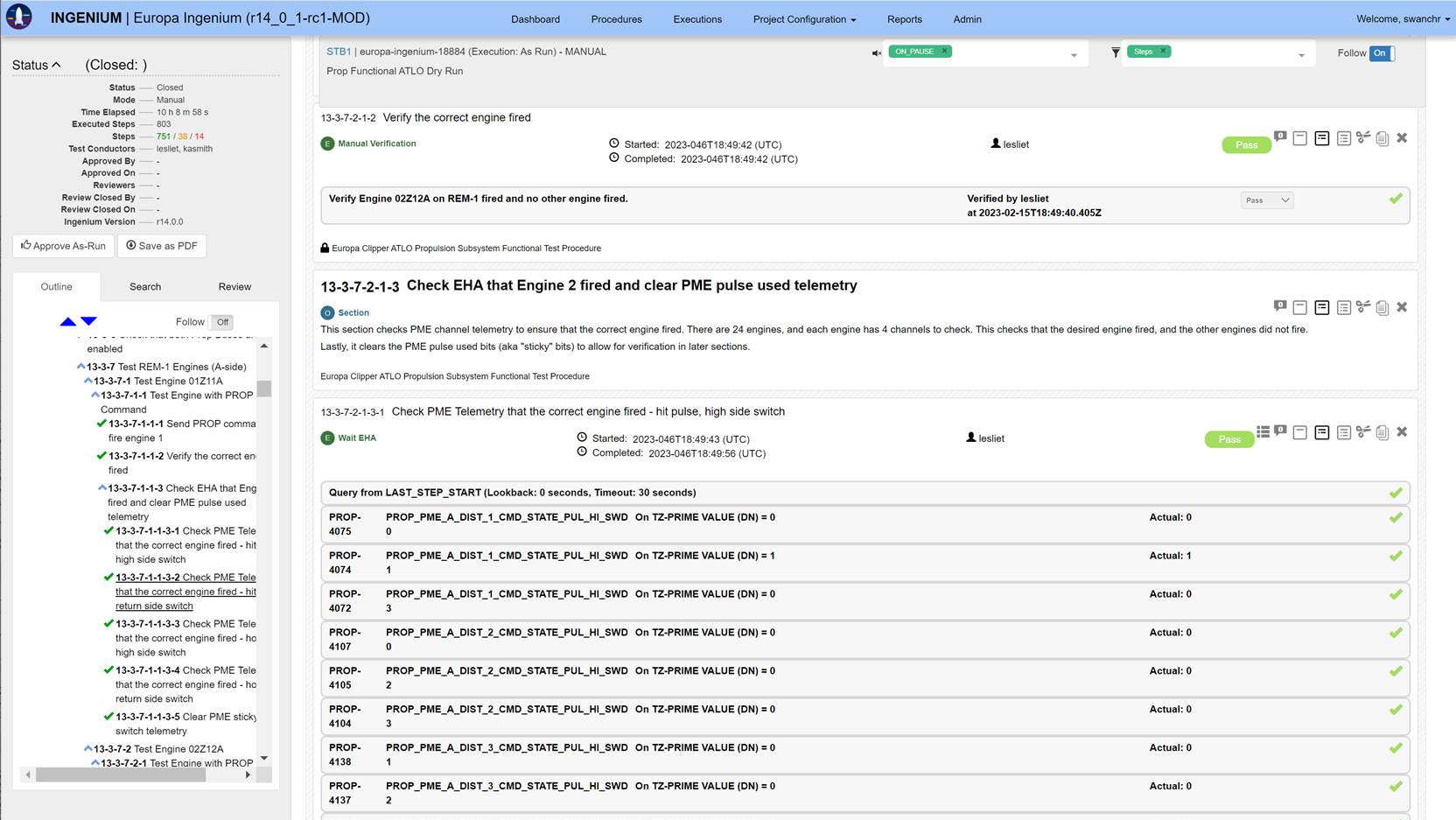Open the Executions menu
1456x820 pixels.
pos(697,19)
